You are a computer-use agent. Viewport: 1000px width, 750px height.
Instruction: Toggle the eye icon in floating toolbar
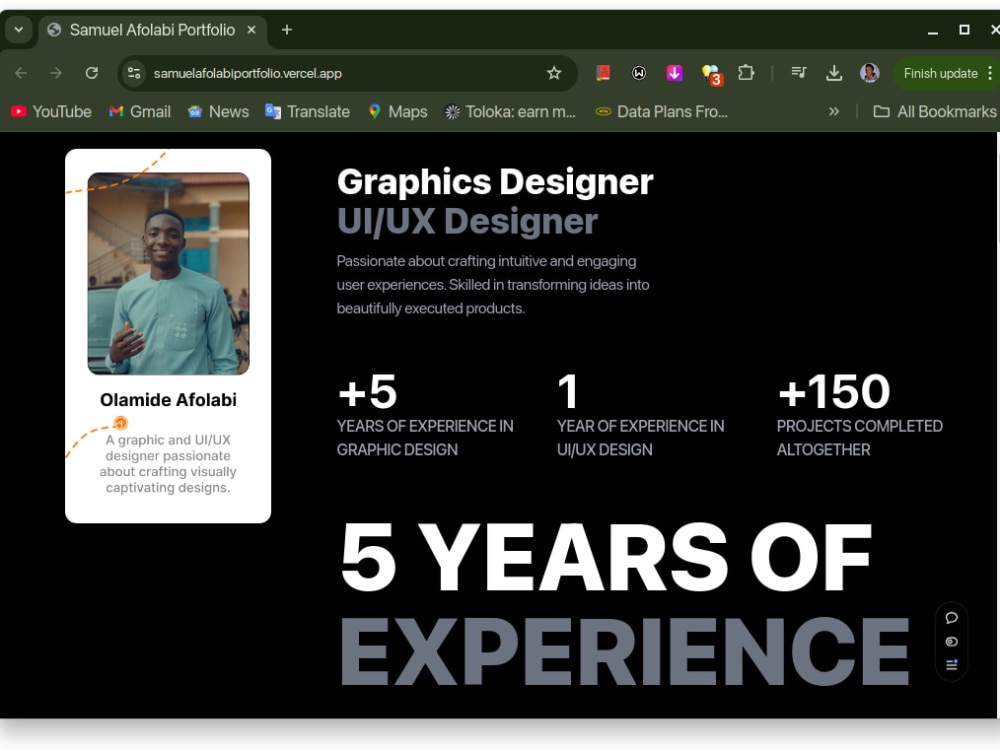coord(952,642)
